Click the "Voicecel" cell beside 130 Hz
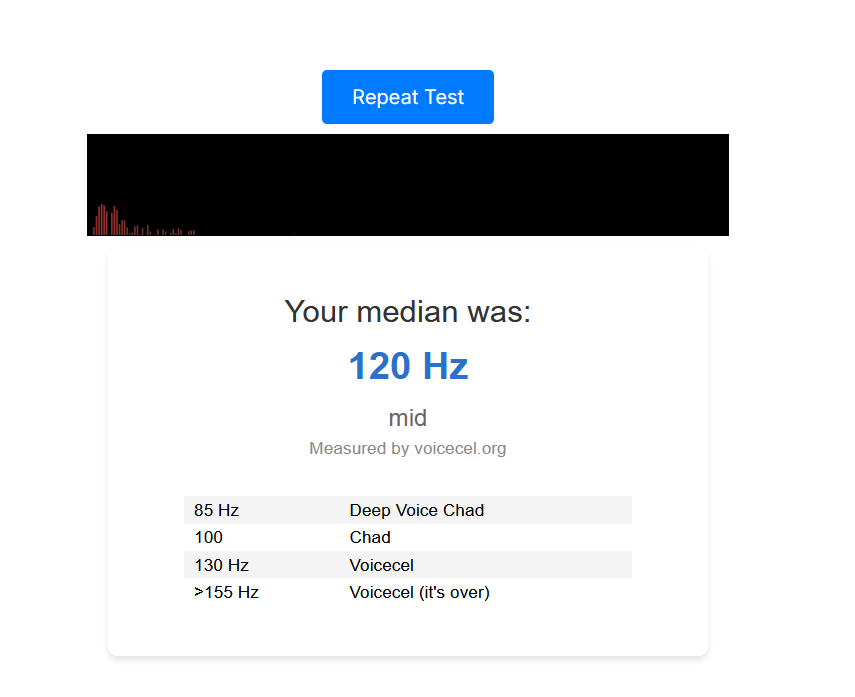Viewport: 855px width, 697px height. coord(382,565)
